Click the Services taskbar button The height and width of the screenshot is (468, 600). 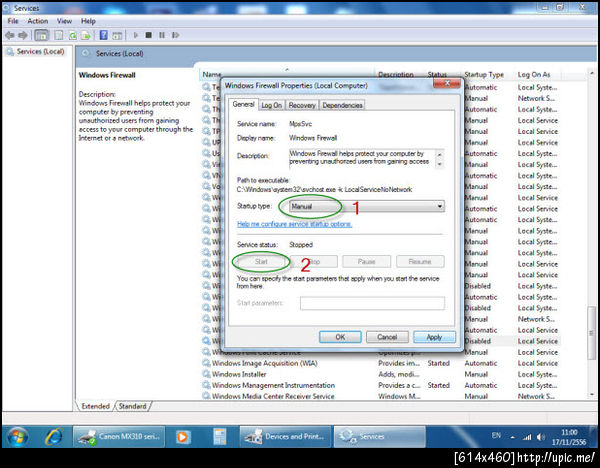pyautogui.click(x=380, y=437)
